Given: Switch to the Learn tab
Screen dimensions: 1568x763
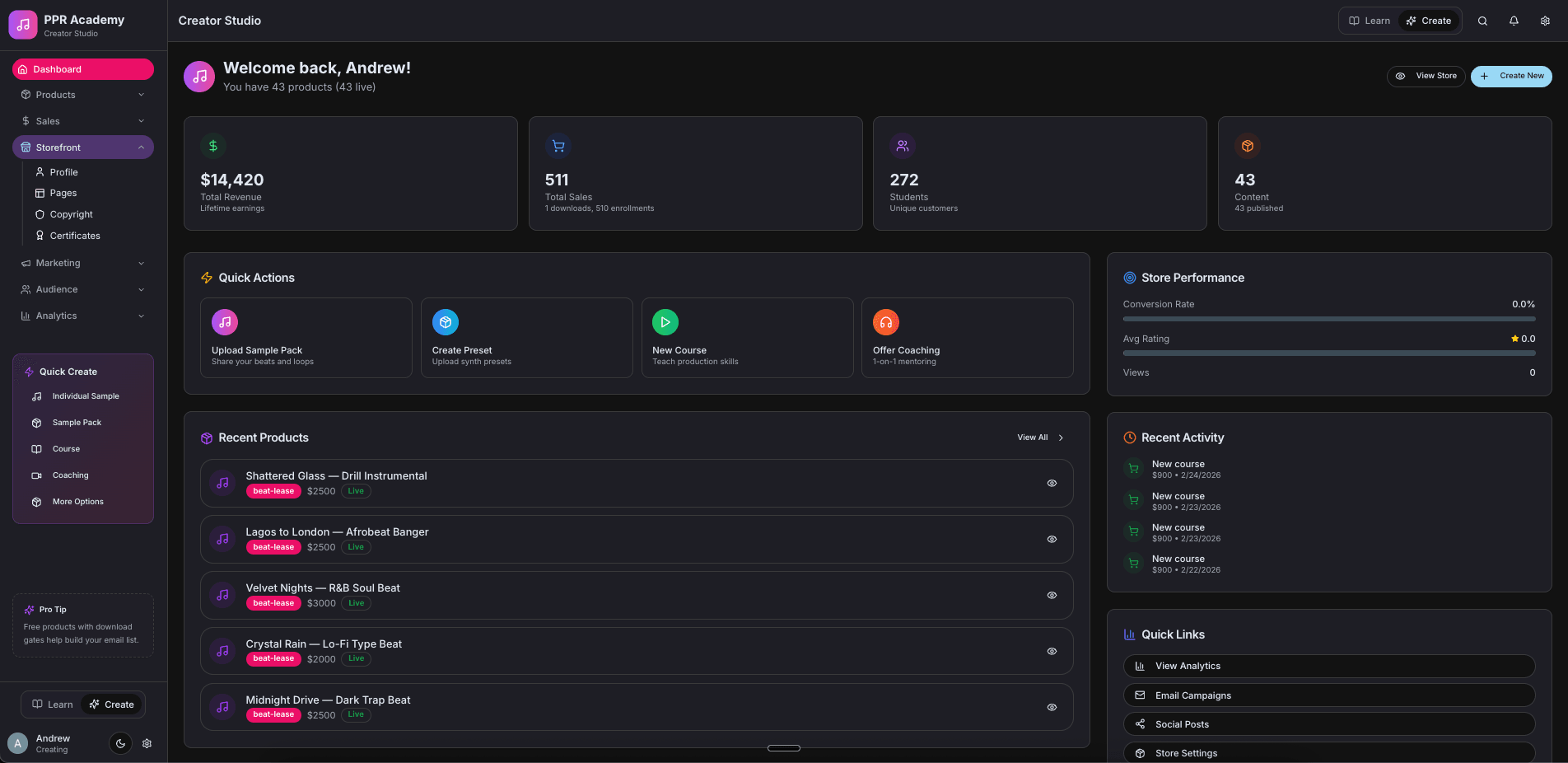Looking at the screenshot, I should point(1369,21).
